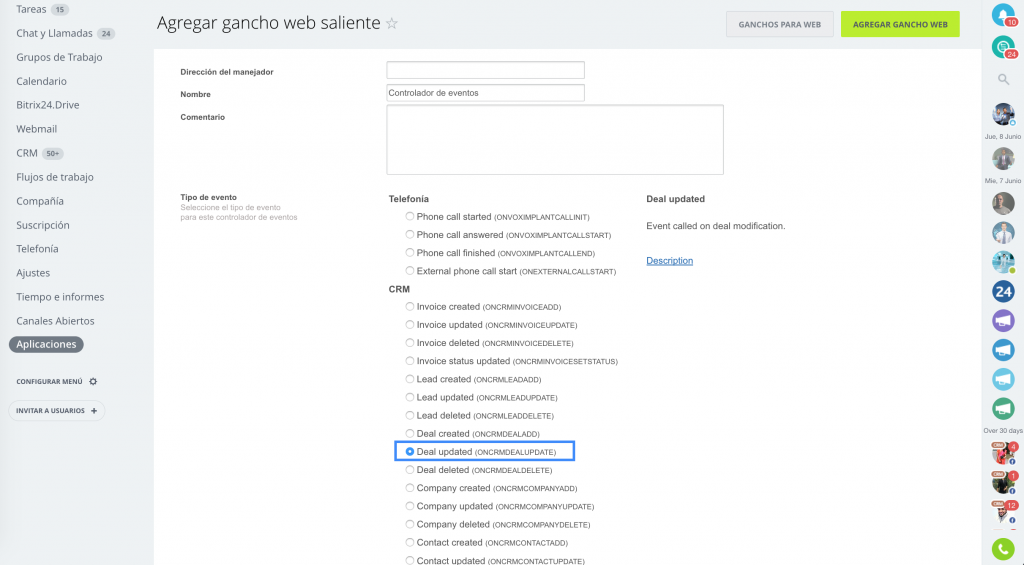Click the search magnifier icon in sidebar
Screen dimensions: 1024x565
click(1003, 79)
